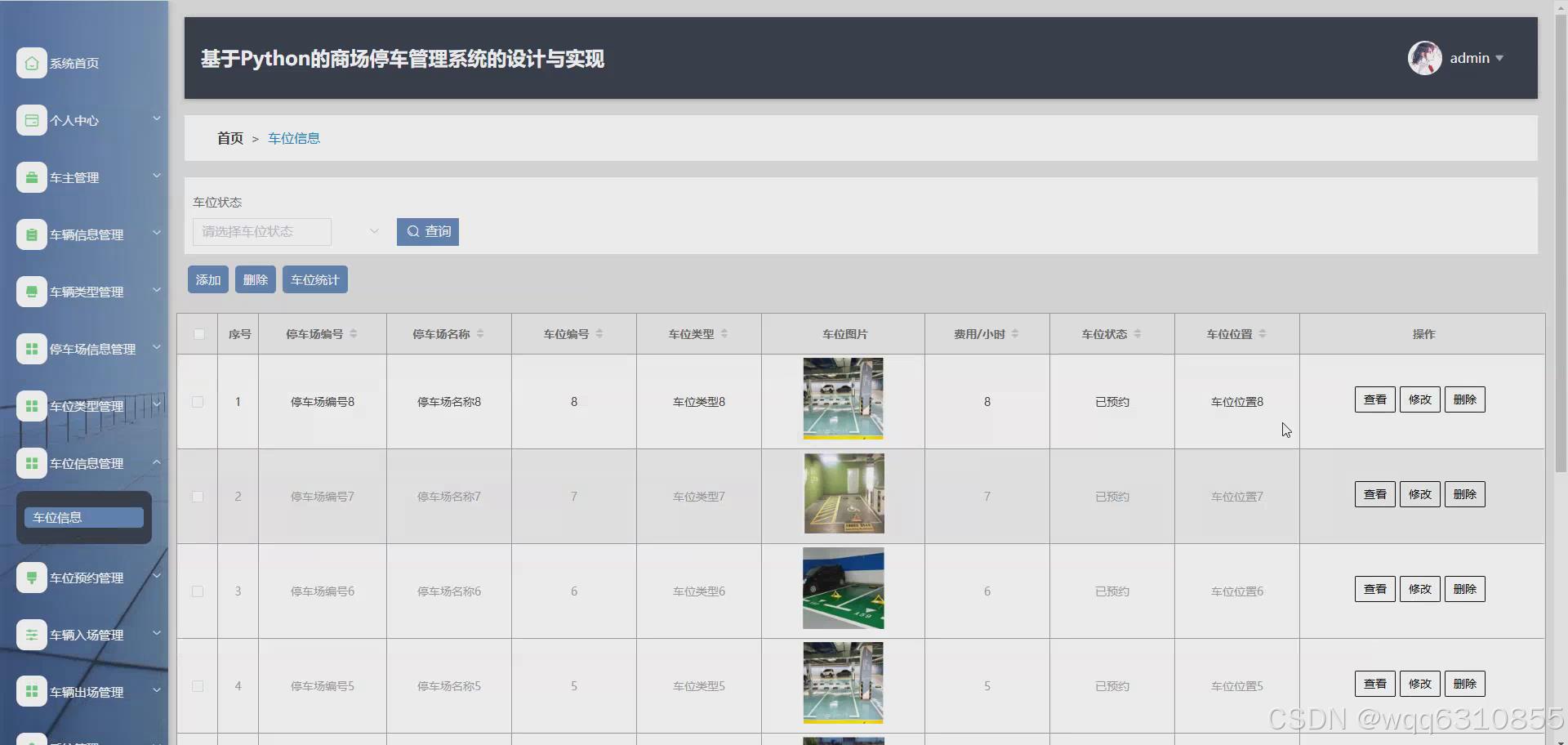Expand the 车辆出场管理 menu chevron
This screenshot has width=1568, height=745.
156,690
